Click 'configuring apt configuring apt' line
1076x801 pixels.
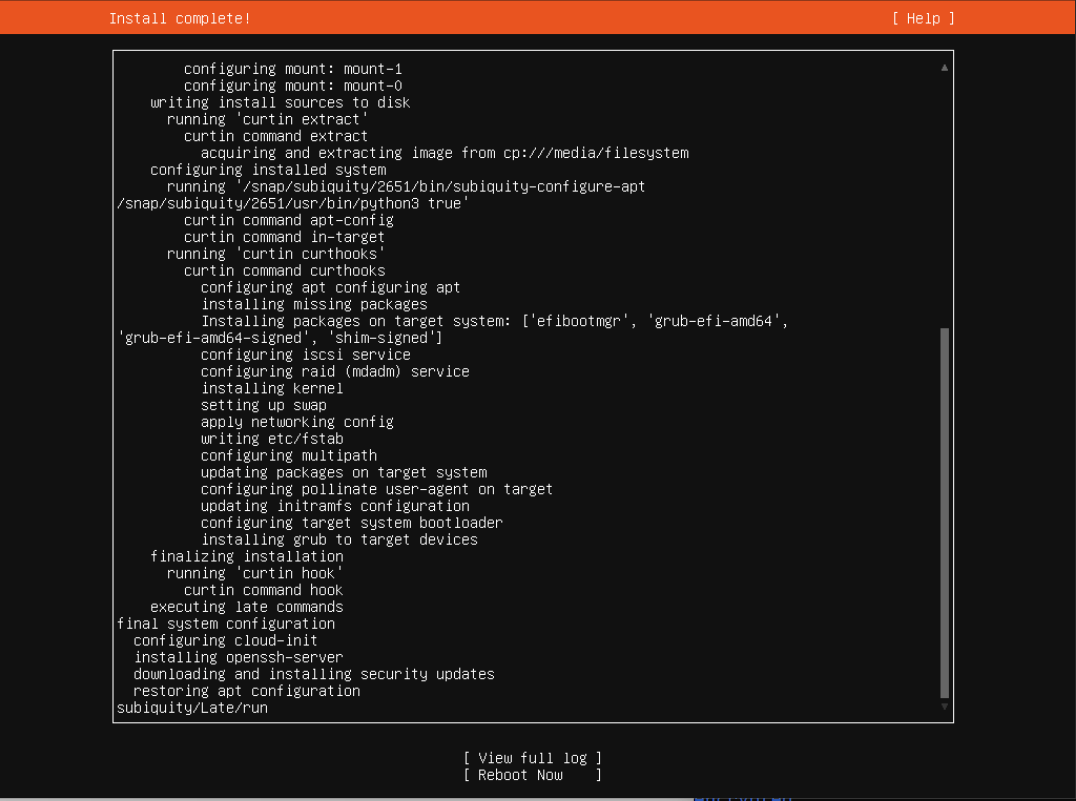coord(331,288)
